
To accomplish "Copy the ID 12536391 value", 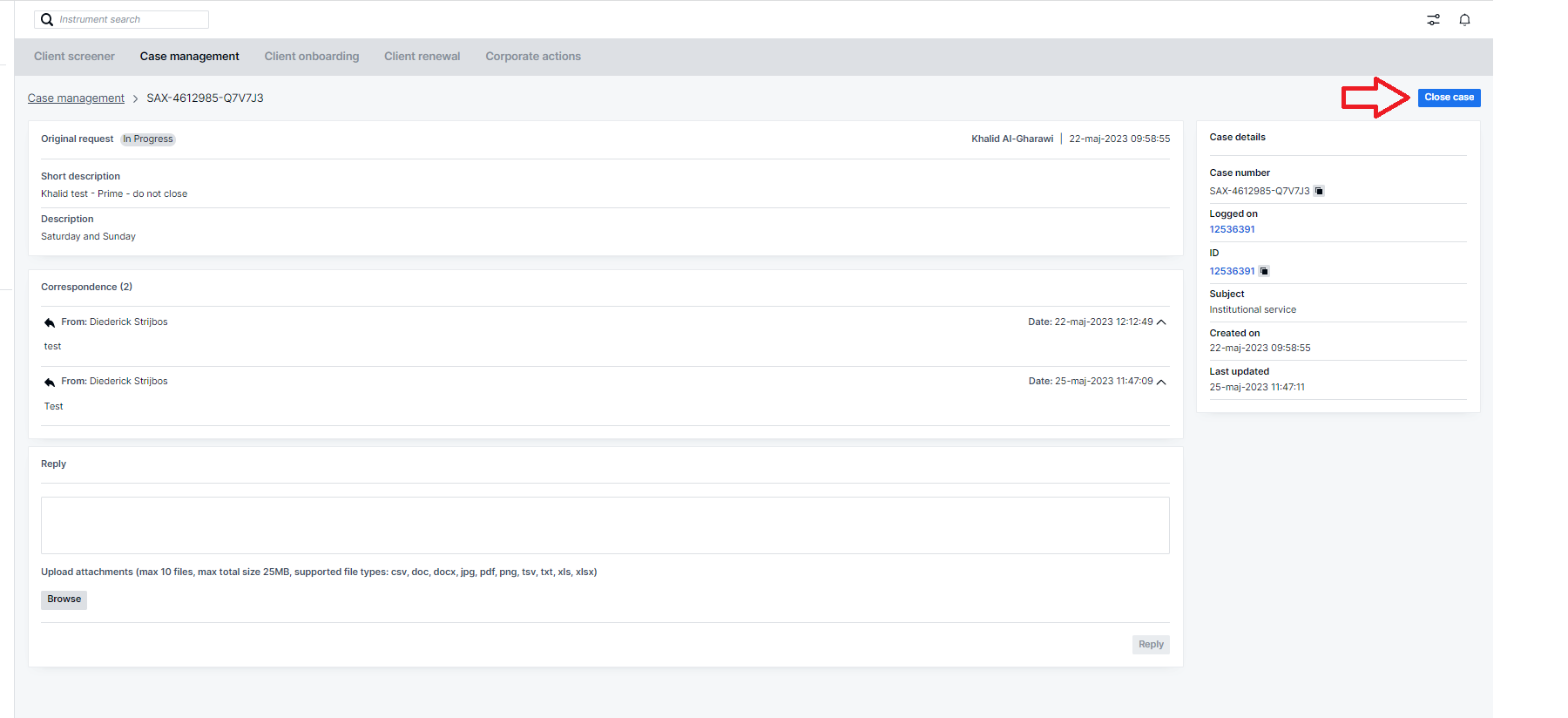I will click(1264, 271).
